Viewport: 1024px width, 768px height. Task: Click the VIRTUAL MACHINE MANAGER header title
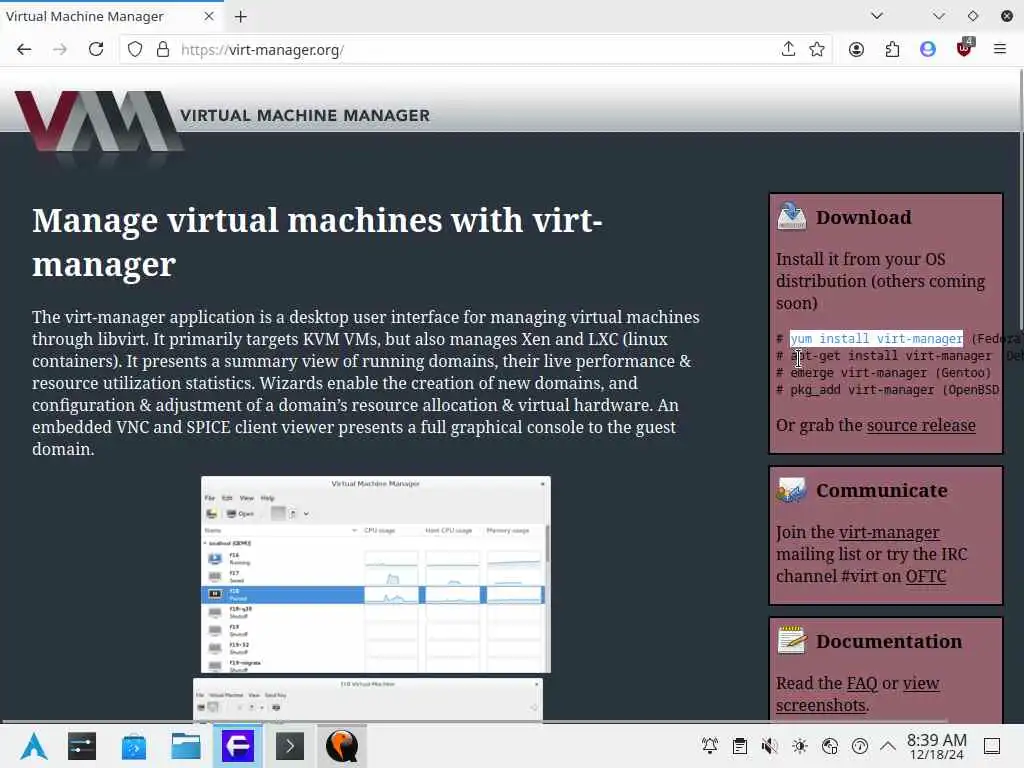point(305,116)
